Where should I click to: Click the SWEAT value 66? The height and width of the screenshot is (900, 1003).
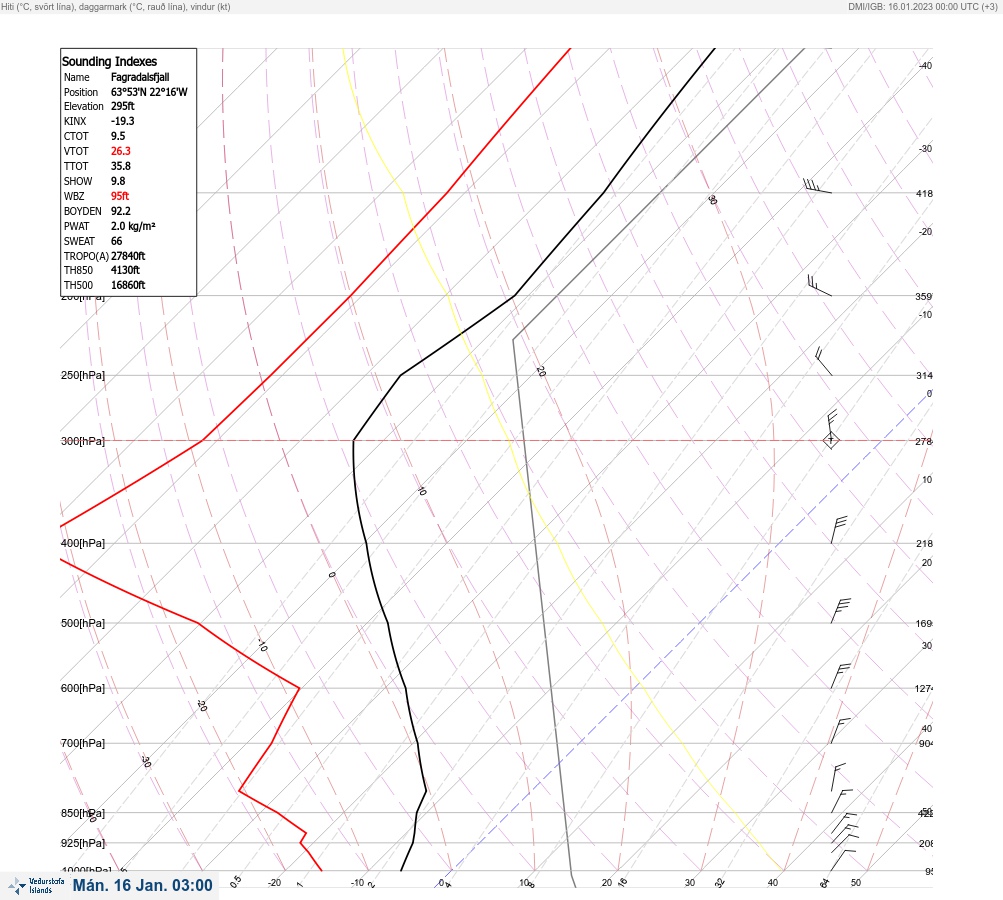point(116,241)
